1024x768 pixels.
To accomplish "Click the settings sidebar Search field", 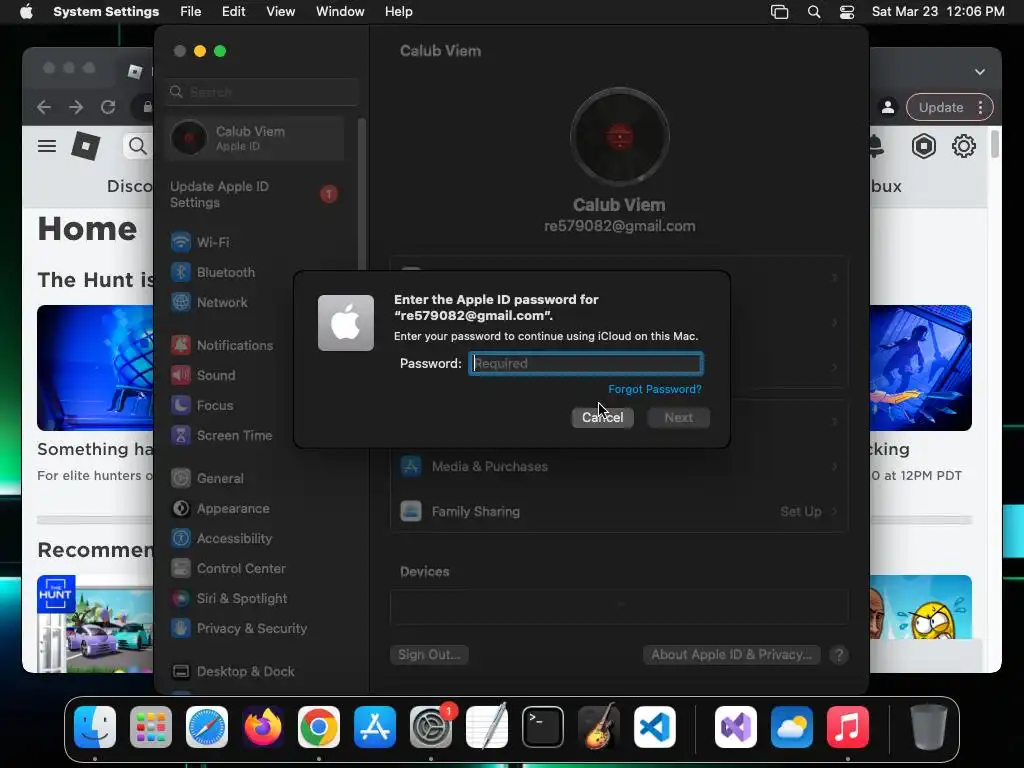I will [261, 92].
